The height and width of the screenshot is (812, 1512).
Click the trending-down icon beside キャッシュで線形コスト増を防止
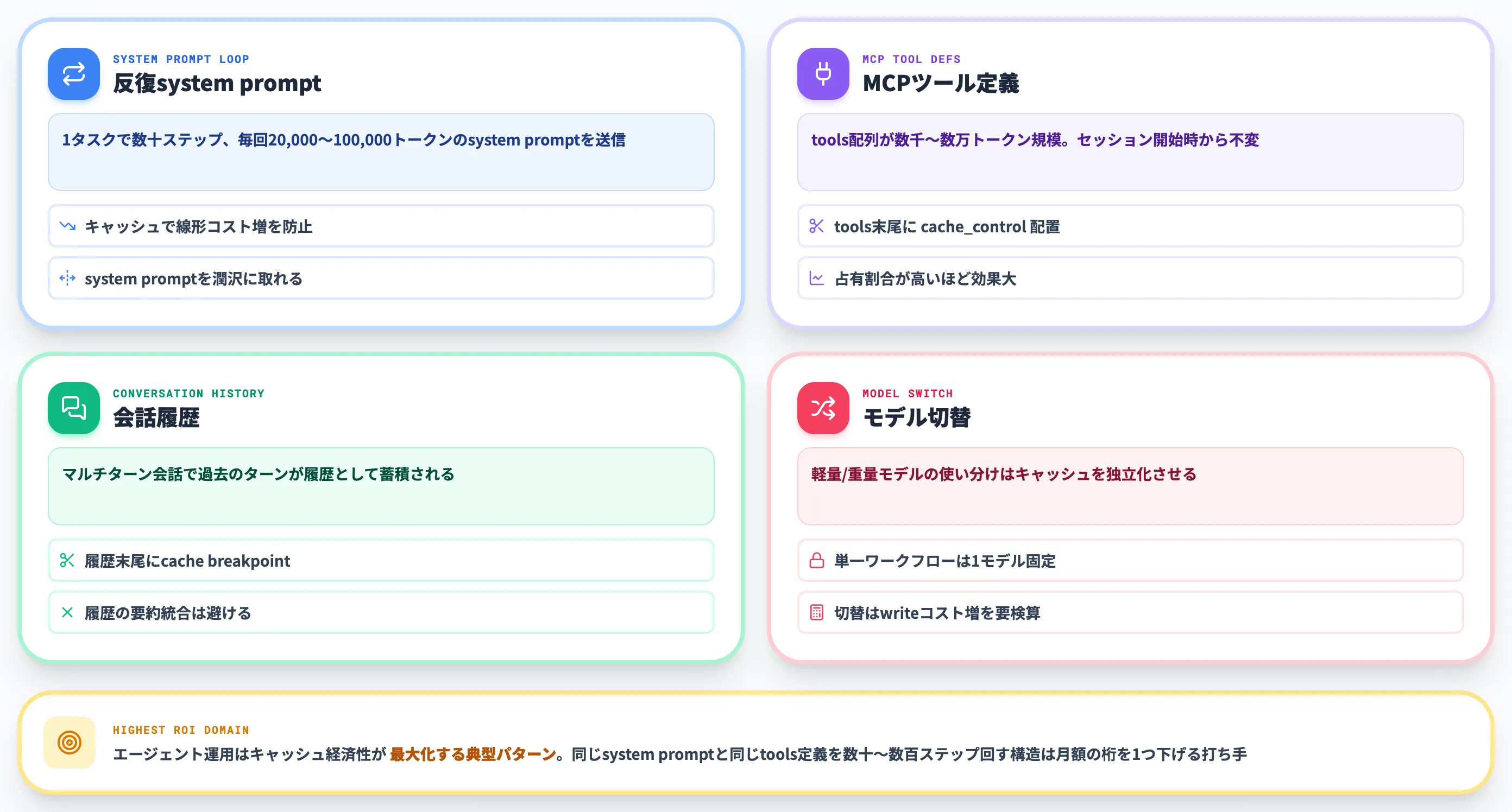(67, 226)
